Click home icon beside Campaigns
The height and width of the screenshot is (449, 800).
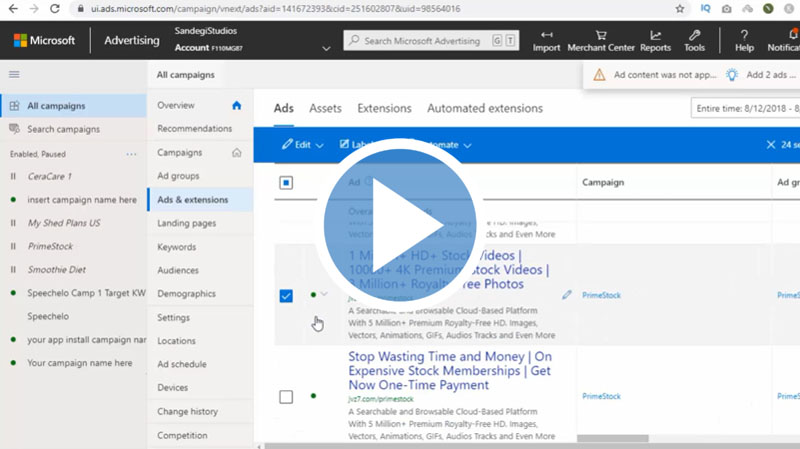pyautogui.click(x=236, y=153)
